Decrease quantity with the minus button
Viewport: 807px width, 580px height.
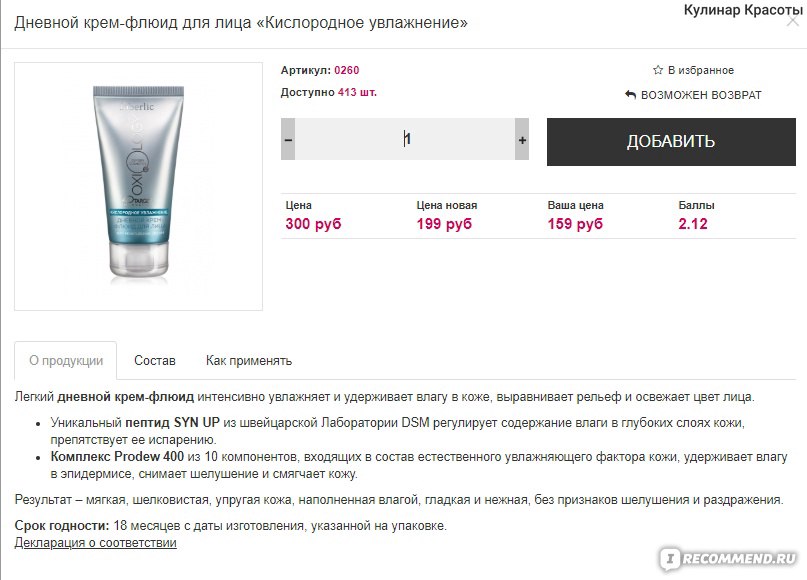click(288, 139)
